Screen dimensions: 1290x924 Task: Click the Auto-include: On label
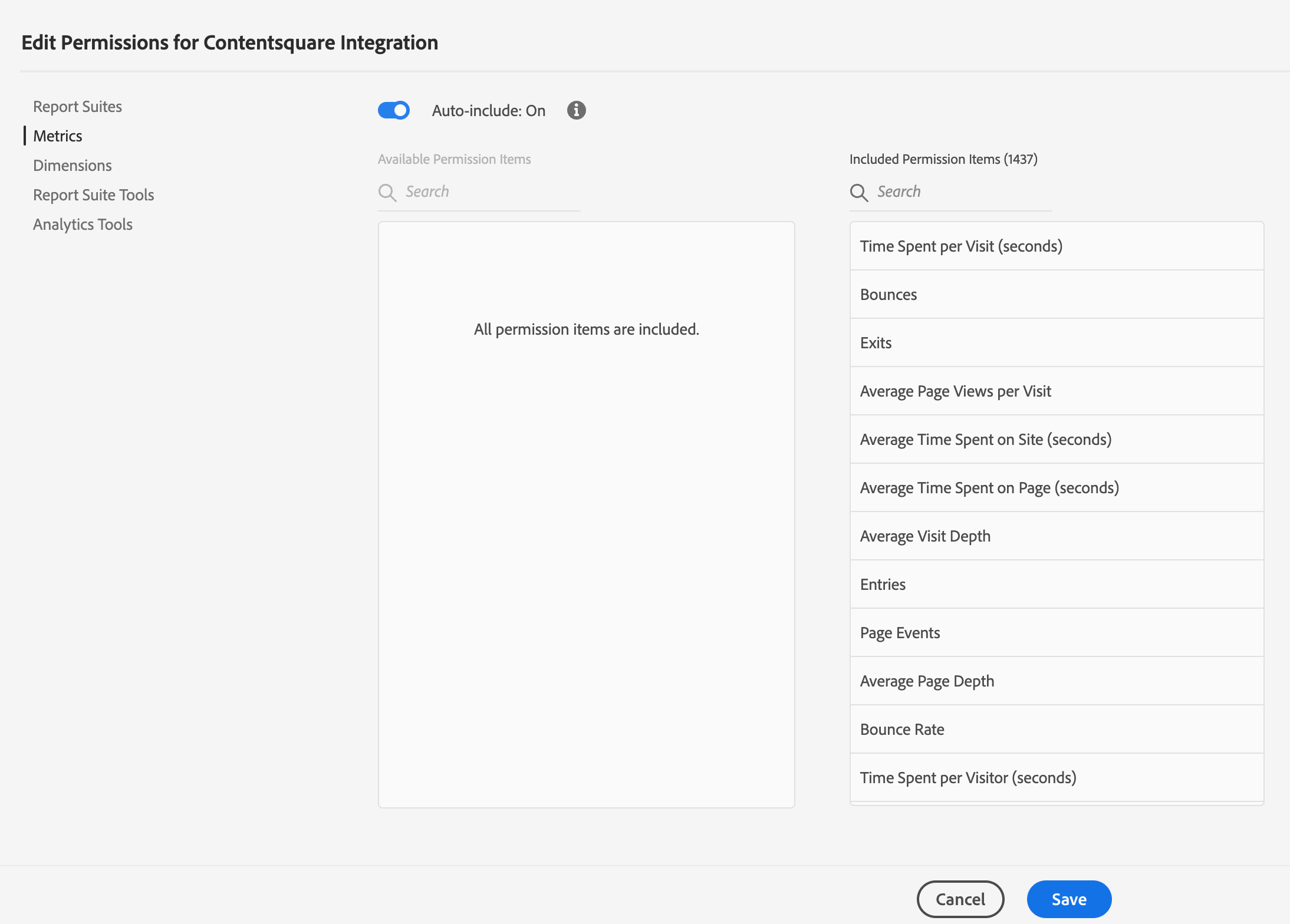(489, 111)
